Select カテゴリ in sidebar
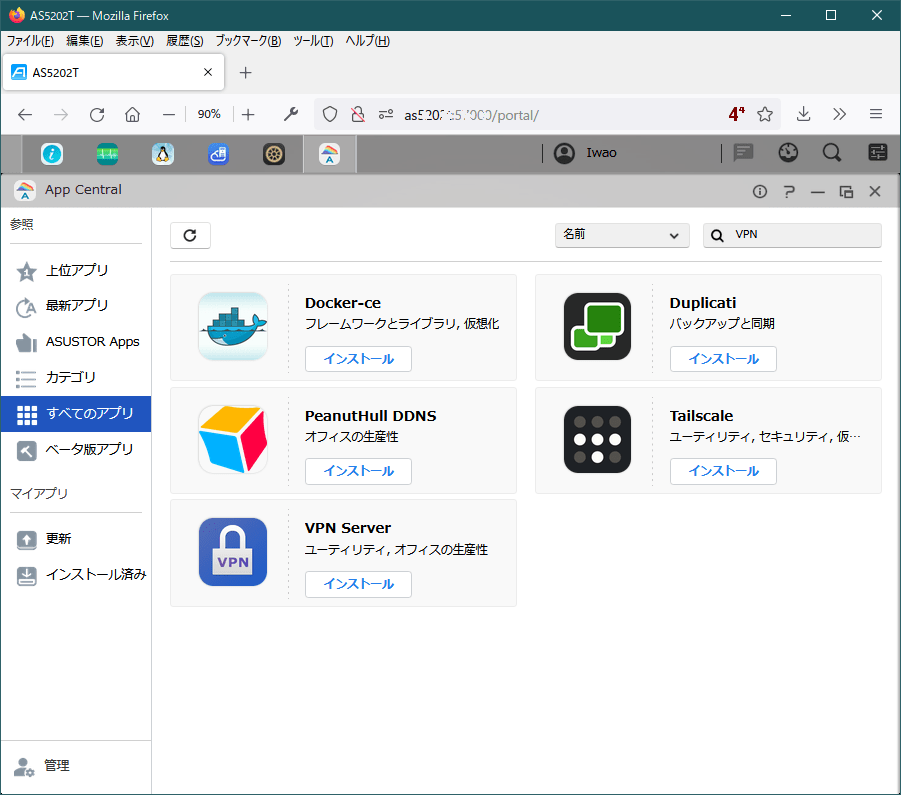This screenshot has height=795, width=901. click(x=76, y=377)
